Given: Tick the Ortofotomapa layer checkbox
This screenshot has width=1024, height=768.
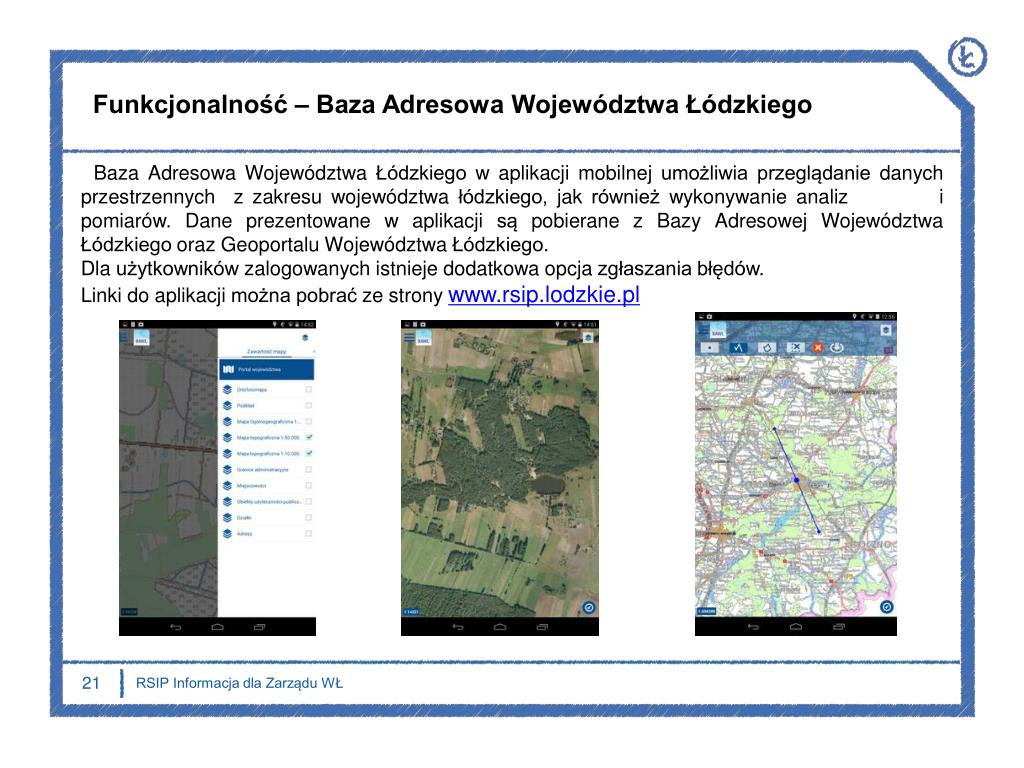Looking at the screenshot, I should click(309, 389).
